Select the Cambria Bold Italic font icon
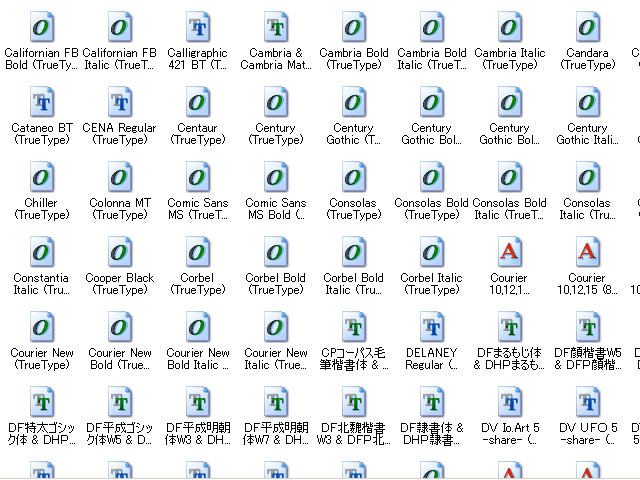 point(431,27)
